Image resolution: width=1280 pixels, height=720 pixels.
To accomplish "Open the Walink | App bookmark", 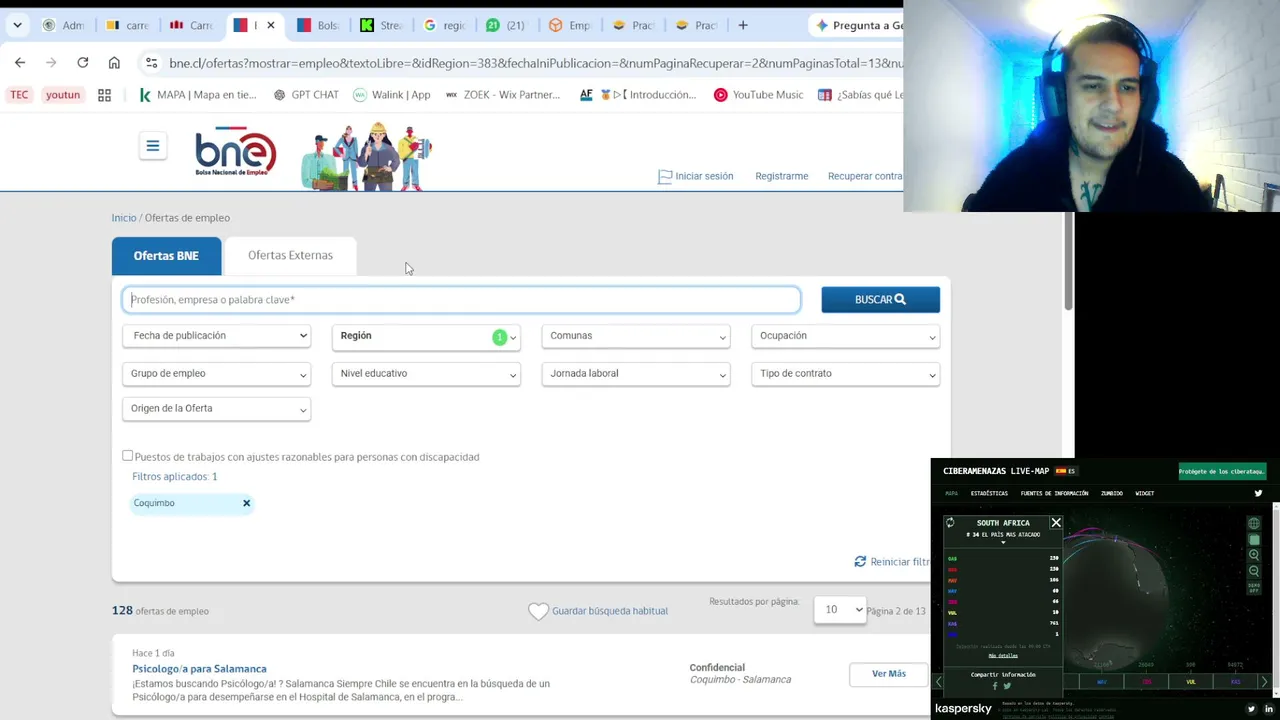I will (x=392, y=95).
